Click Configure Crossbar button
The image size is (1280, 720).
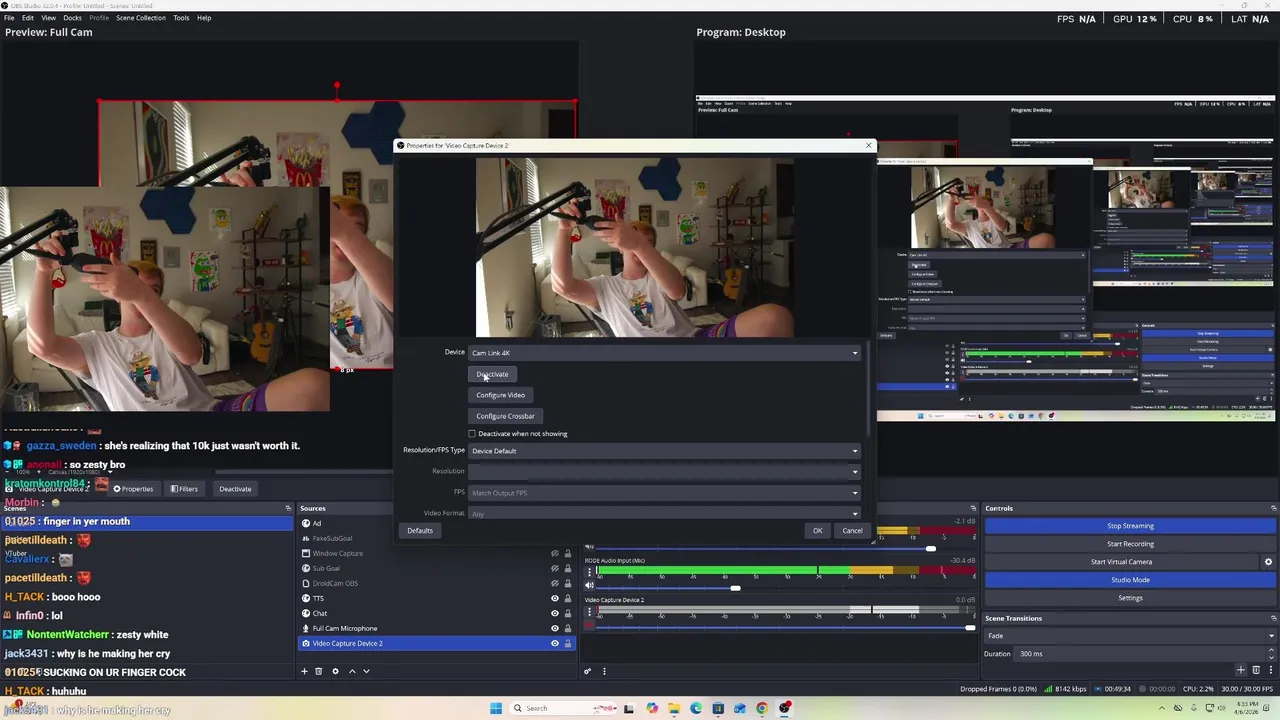pyautogui.click(x=505, y=416)
